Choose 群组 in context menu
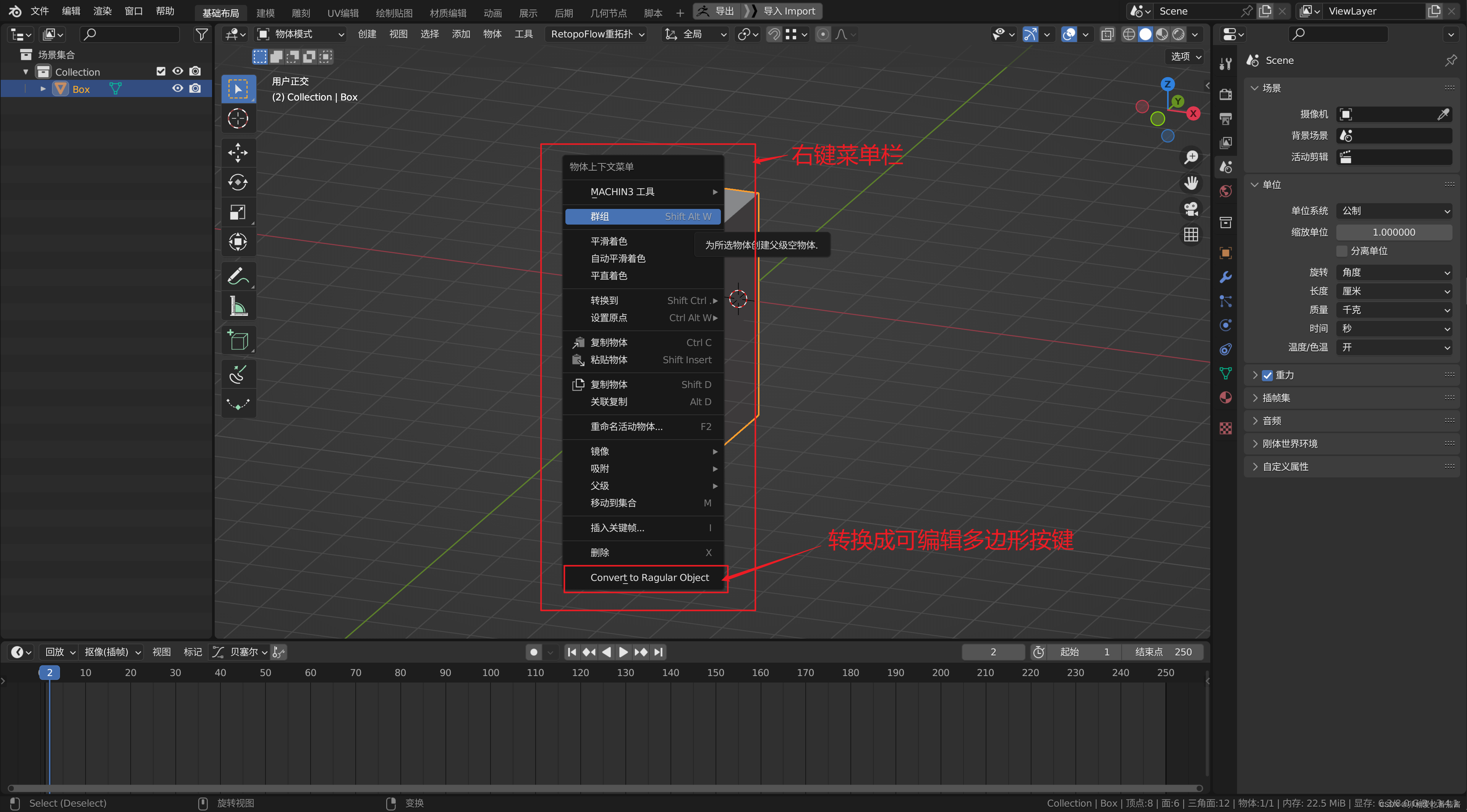Image resolution: width=1467 pixels, height=812 pixels. click(x=643, y=217)
